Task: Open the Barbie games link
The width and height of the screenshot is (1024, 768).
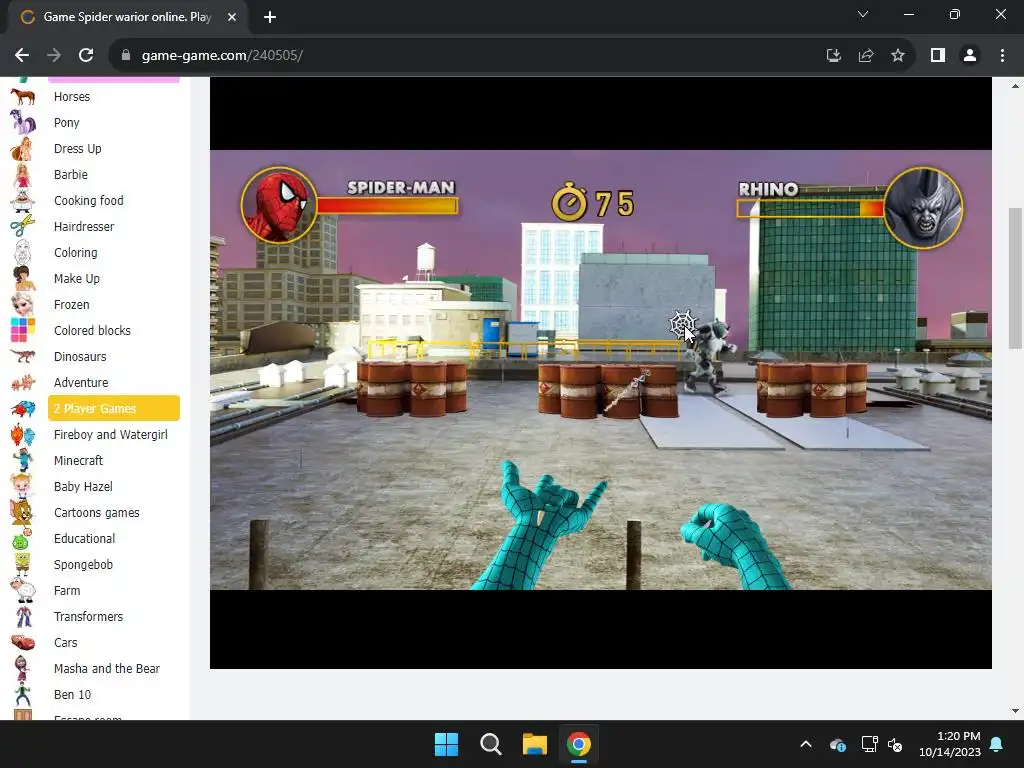Action: (x=71, y=174)
